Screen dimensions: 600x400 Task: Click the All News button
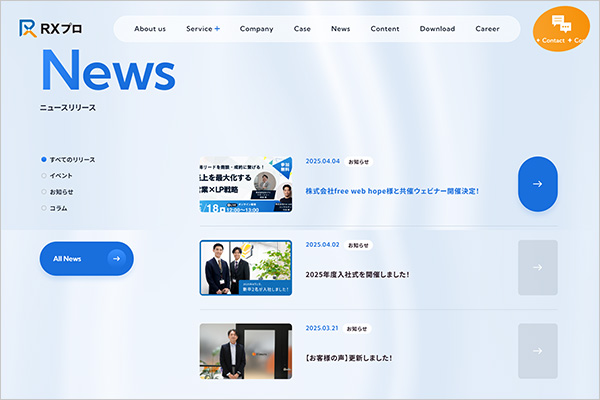(86, 259)
